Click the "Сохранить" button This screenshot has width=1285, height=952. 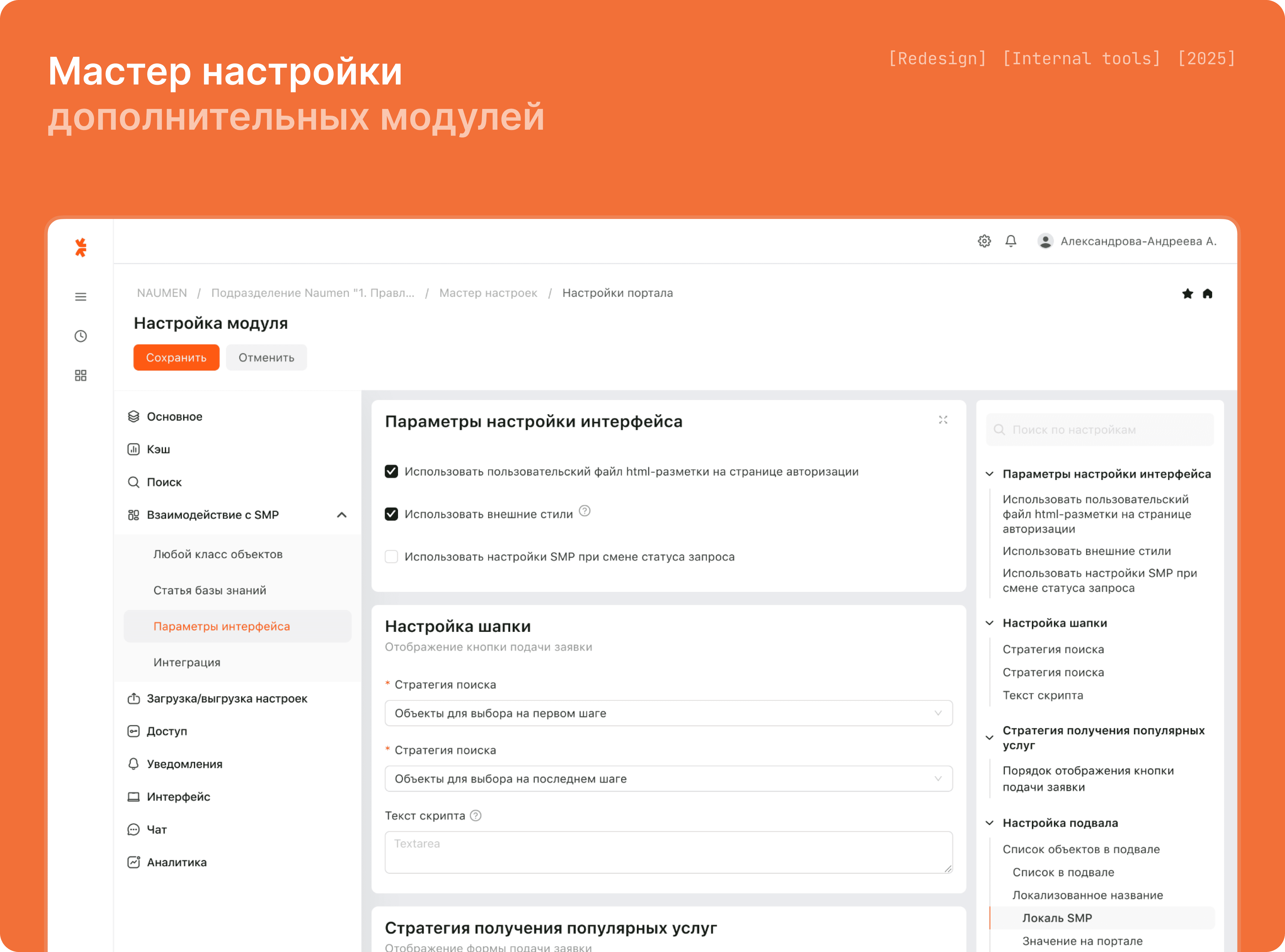click(176, 358)
